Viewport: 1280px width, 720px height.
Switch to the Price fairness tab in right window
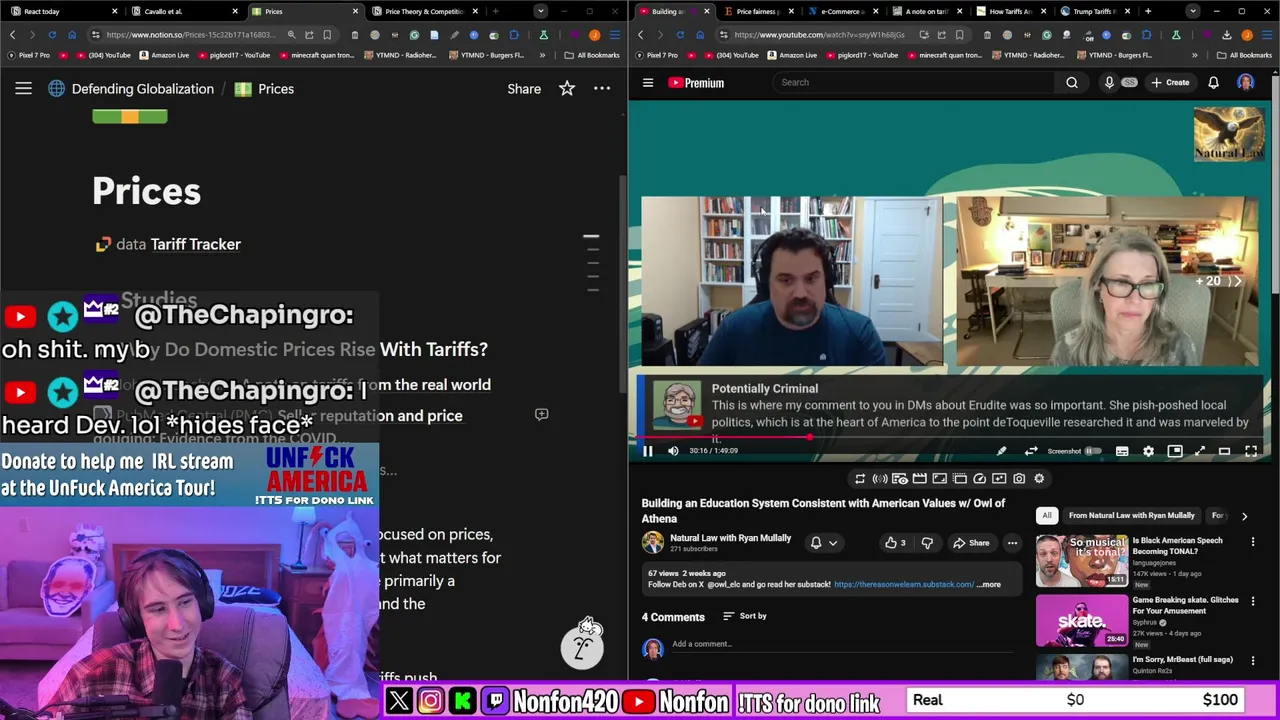click(756, 11)
